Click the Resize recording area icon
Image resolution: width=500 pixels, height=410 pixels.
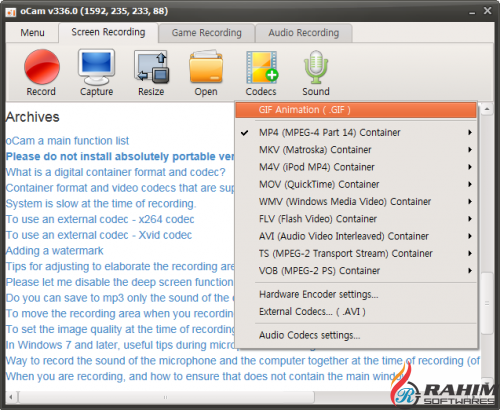(151, 67)
